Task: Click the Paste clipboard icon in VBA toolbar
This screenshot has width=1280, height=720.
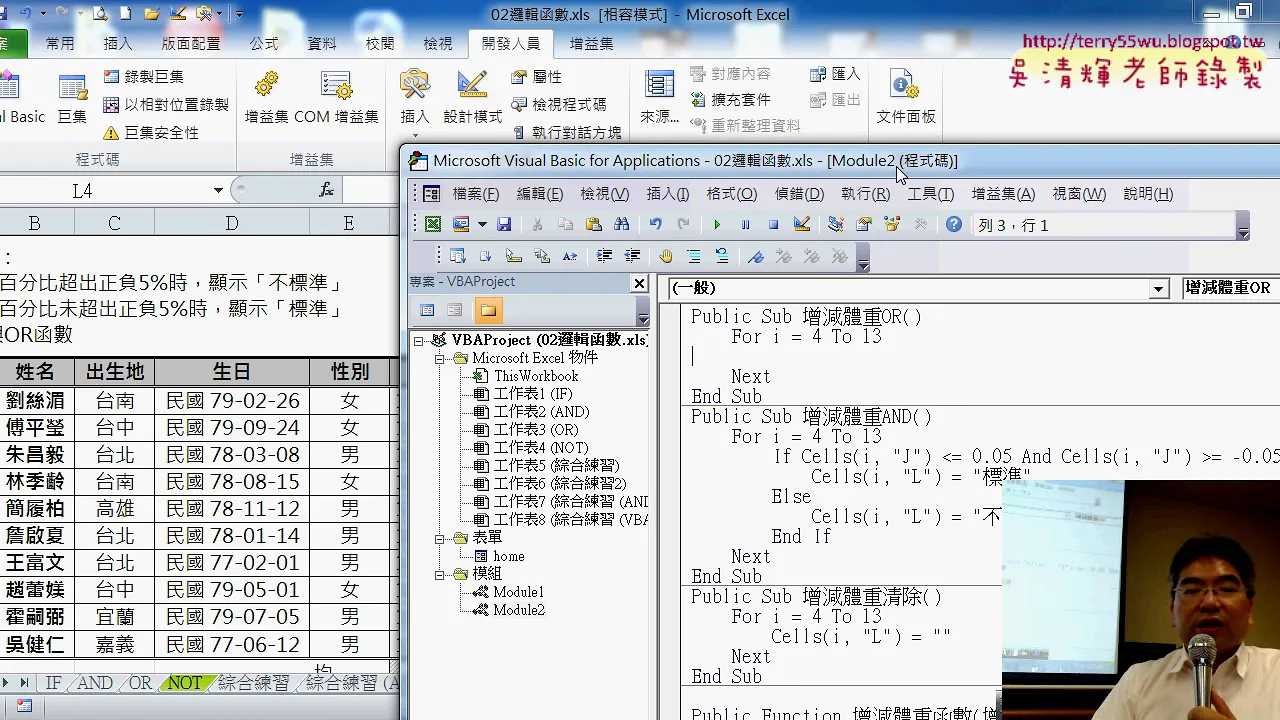Action: (x=593, y=225)
